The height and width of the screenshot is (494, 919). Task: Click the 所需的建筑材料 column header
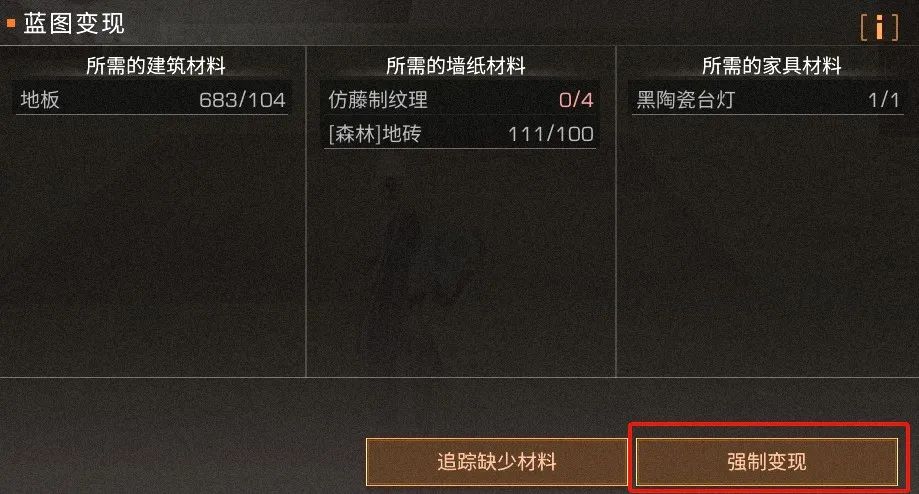click(x=155, y=65)
